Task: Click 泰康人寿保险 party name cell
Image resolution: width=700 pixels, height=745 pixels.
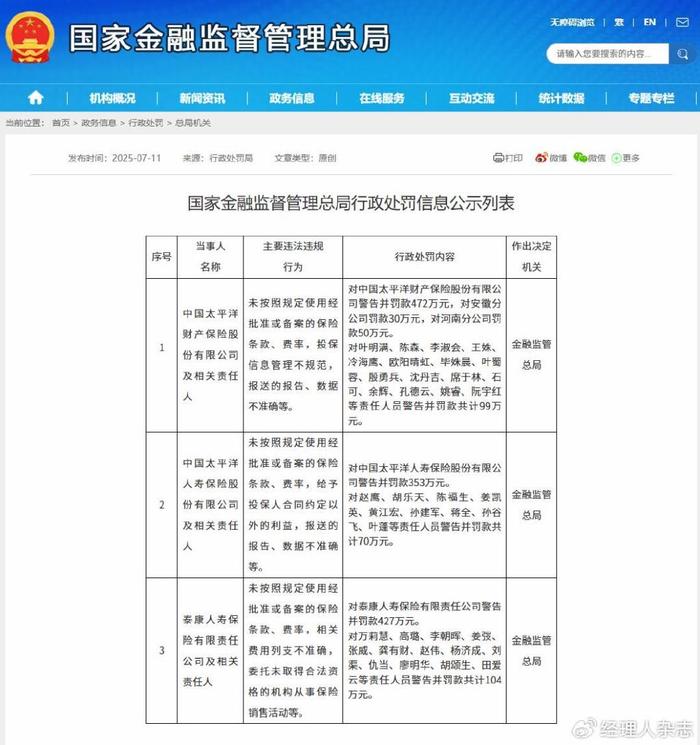Action: pyautogui.click(x=210, y=650)
